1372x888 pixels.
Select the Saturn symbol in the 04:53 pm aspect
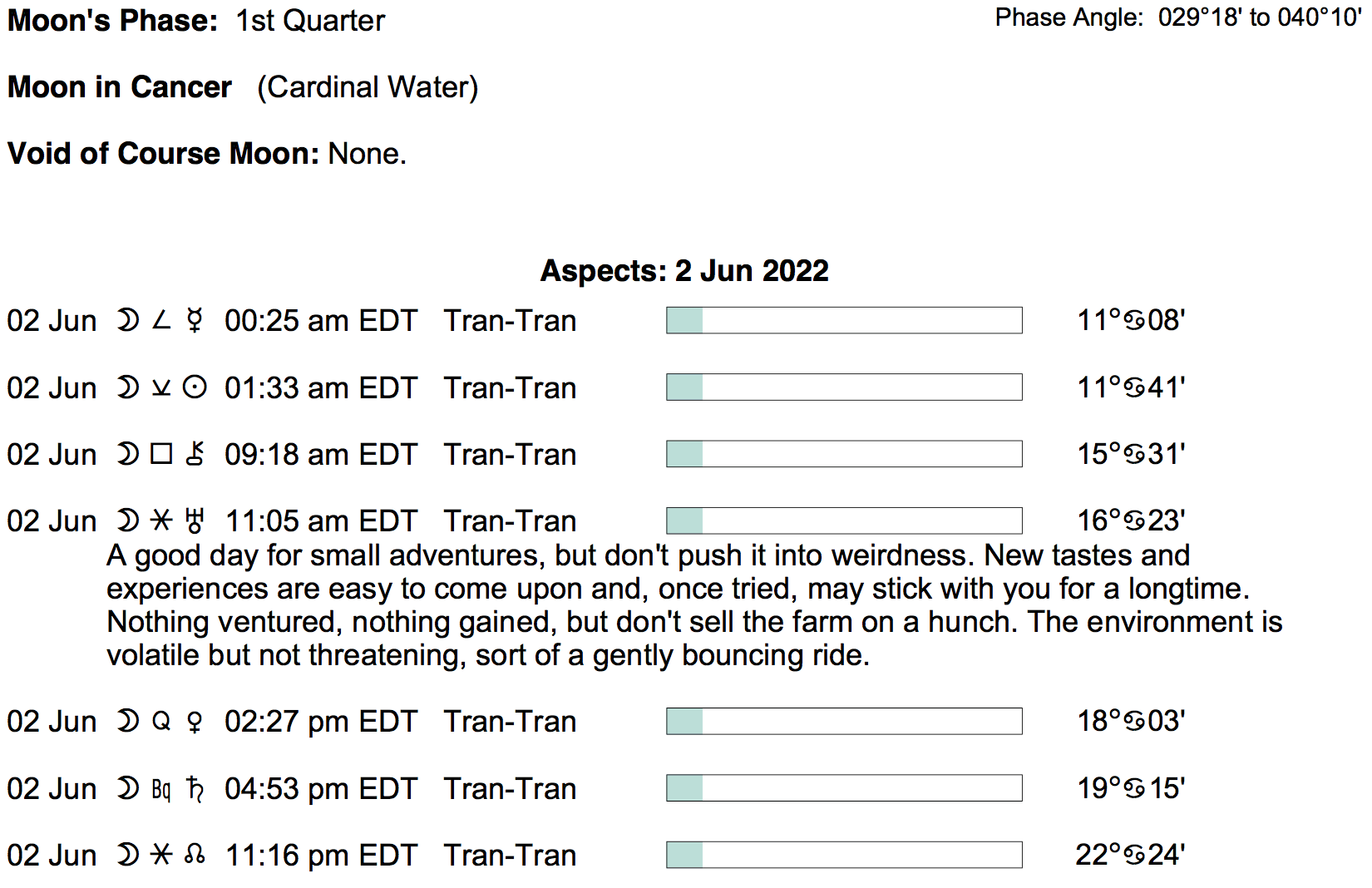click(x=195, y=788)
